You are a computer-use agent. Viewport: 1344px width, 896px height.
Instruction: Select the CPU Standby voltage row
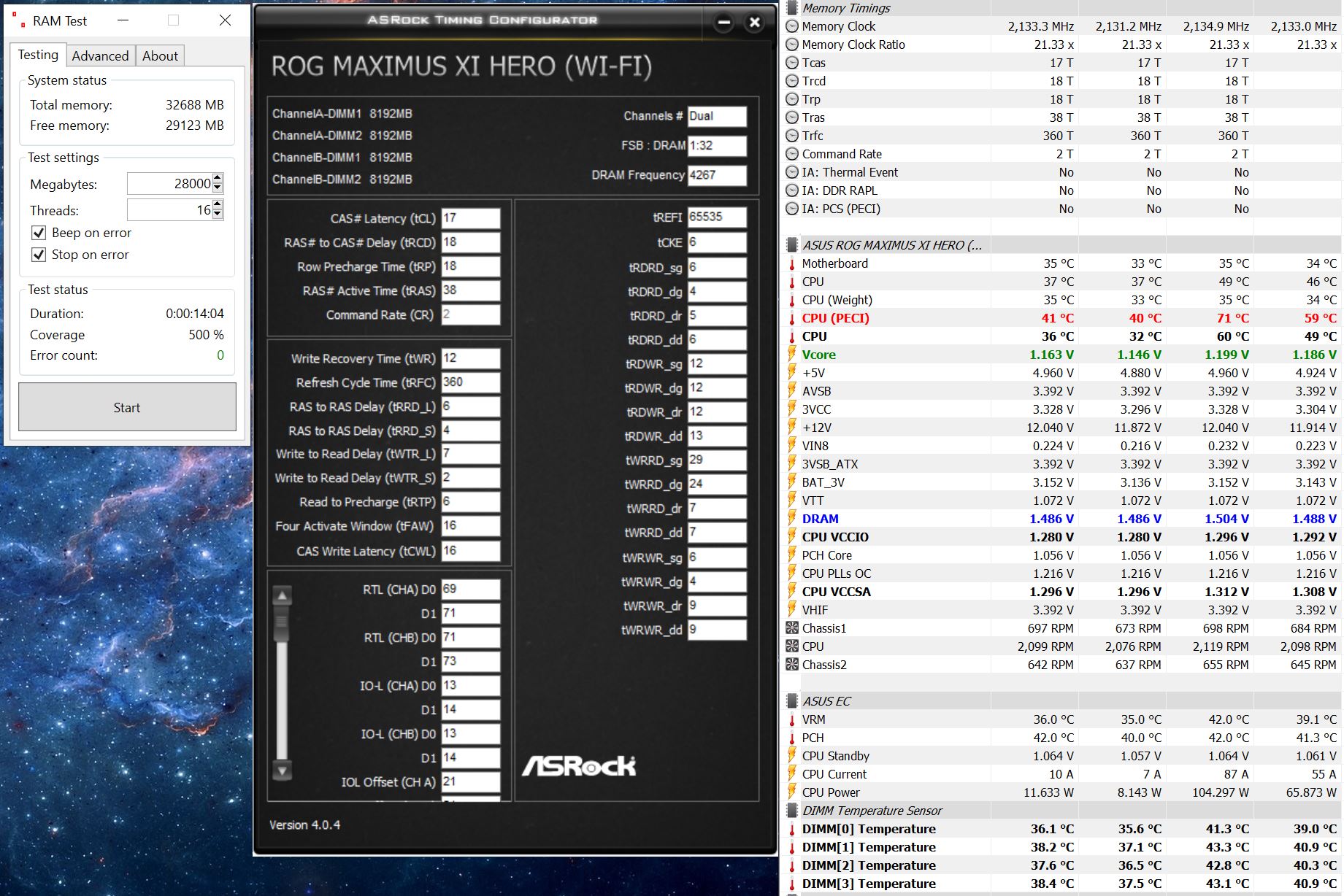pos(1062,756)
